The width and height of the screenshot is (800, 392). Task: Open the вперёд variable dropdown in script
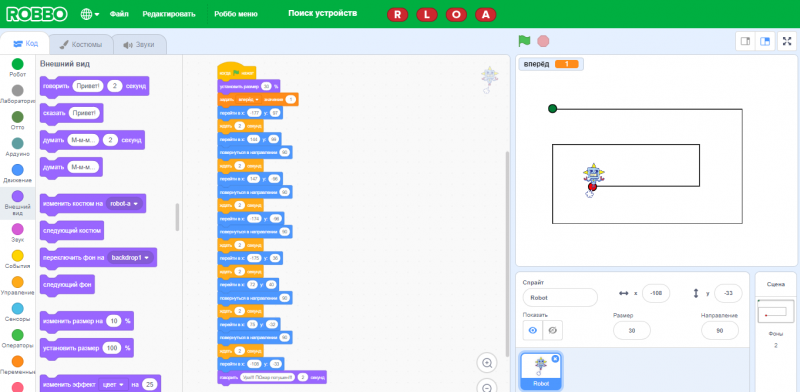248,100
